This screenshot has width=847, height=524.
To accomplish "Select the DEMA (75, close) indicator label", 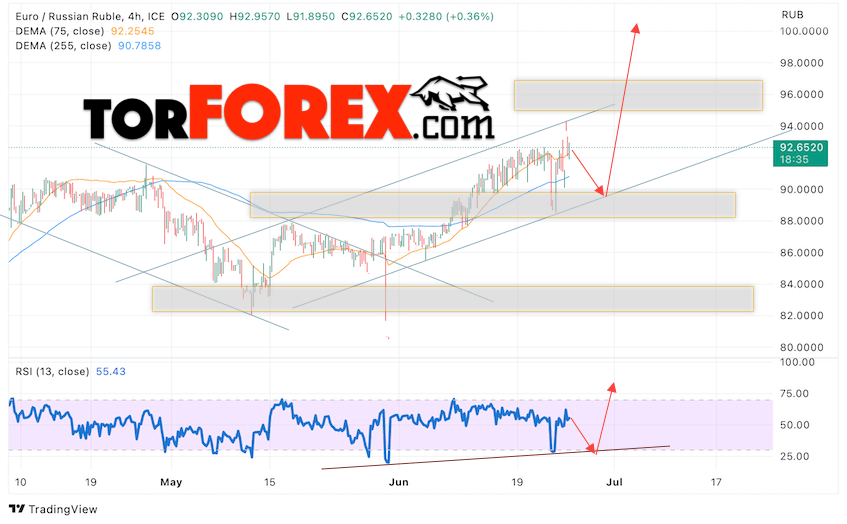I will click(x=59, y=31).
